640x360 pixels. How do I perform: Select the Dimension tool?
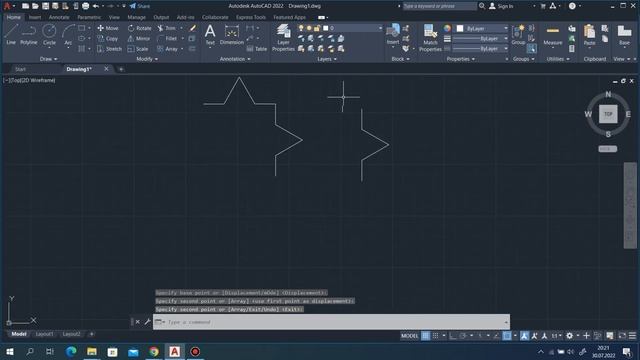(231, 34)
